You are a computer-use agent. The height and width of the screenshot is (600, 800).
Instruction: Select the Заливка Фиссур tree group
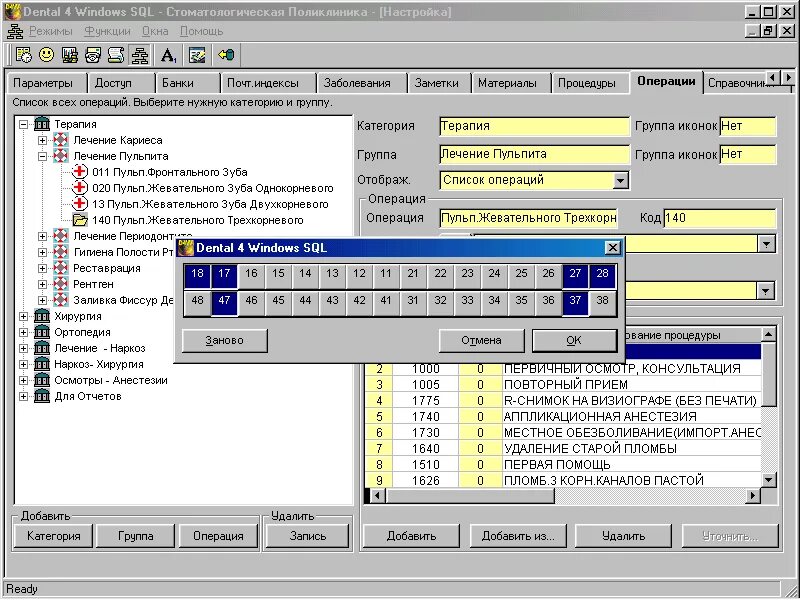tap(124, 300)
